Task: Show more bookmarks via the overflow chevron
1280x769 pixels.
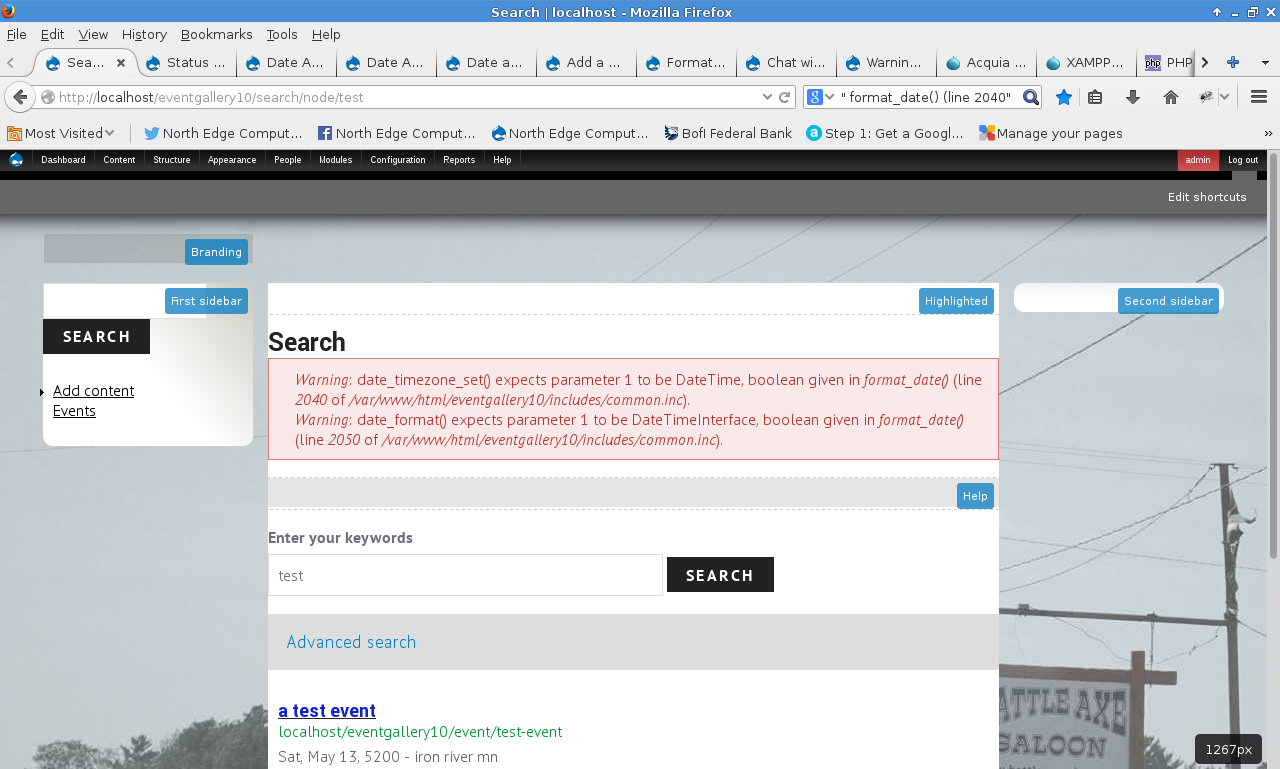Action: [1269, 133]
